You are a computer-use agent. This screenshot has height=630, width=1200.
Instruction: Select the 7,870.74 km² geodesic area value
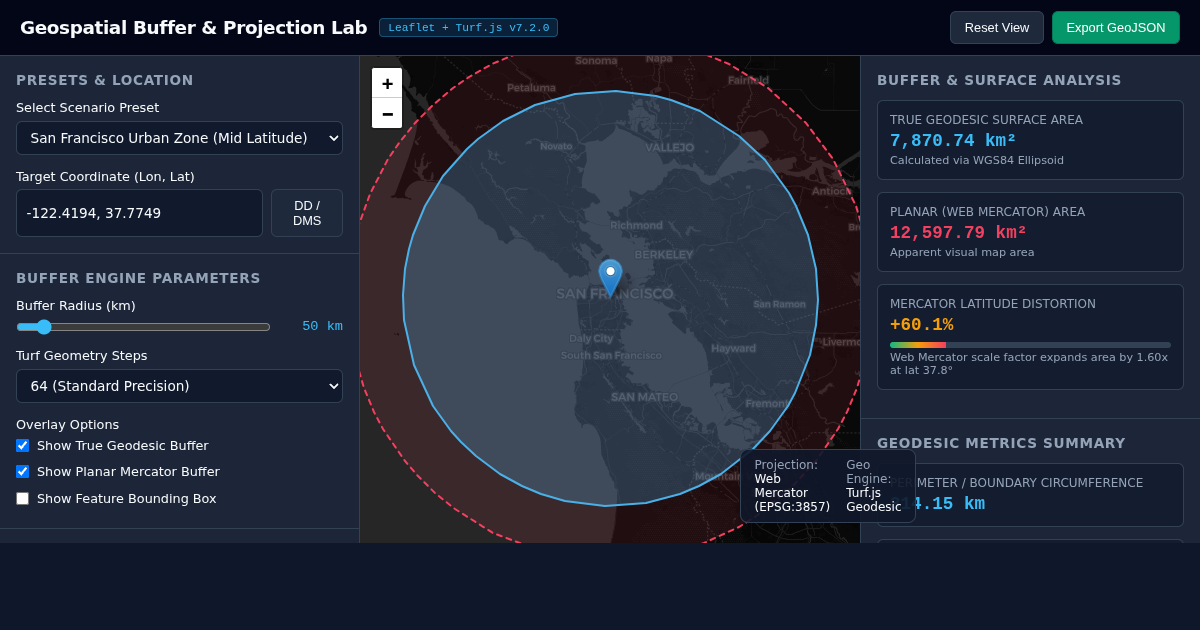pyautogui.click(x=953, y=141)
